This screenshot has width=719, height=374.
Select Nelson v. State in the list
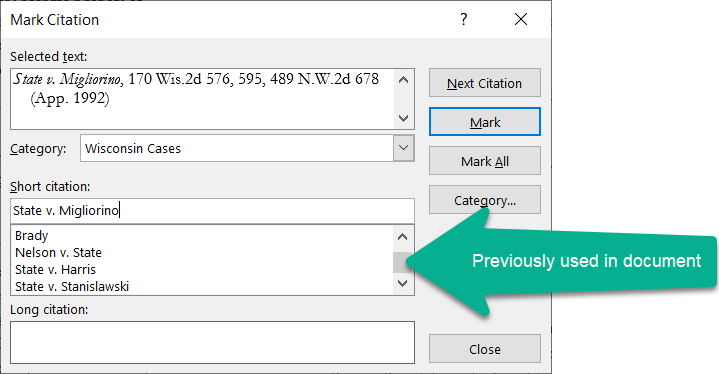point(58,253)
